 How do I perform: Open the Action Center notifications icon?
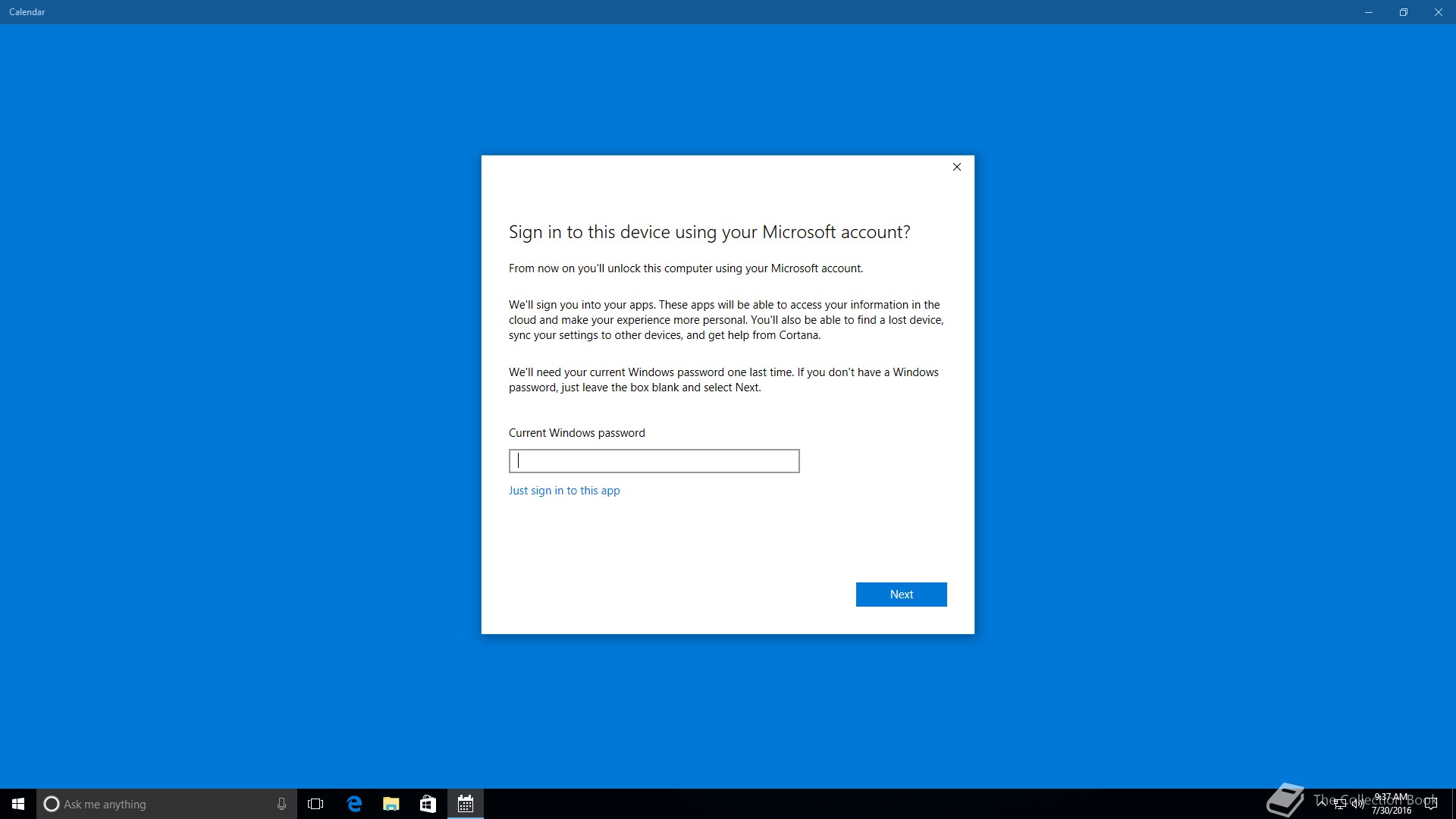[x=1431, y=804]
